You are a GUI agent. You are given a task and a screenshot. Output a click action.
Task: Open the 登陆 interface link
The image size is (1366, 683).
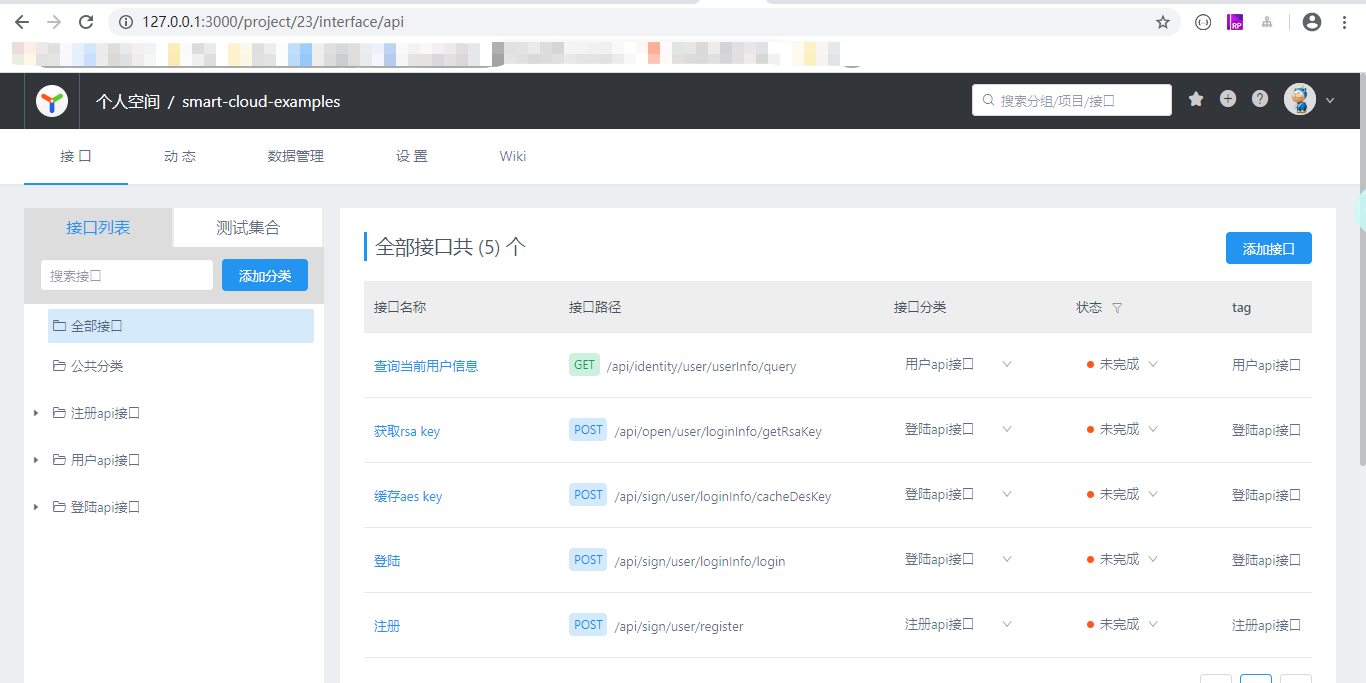(387, 561)
